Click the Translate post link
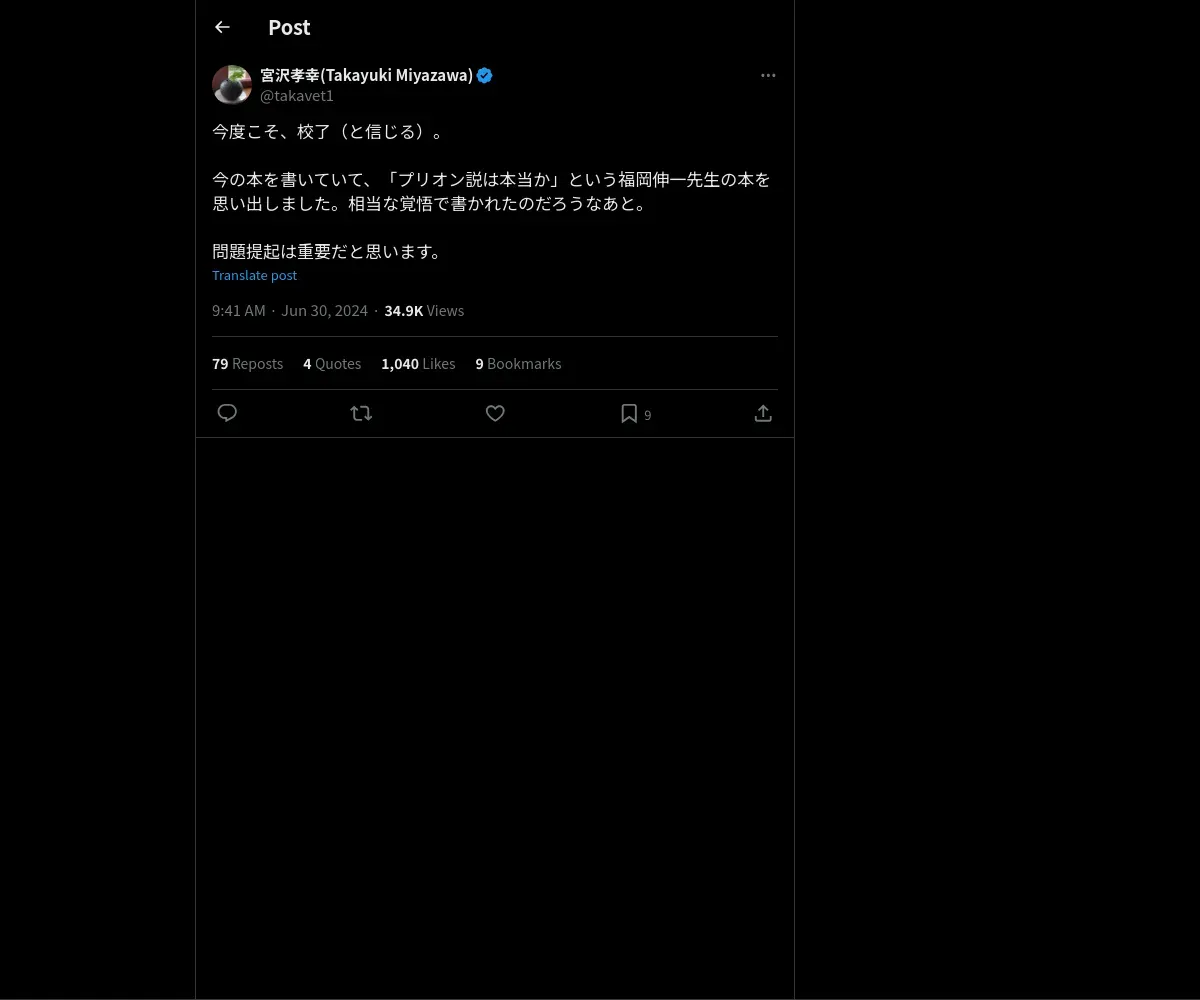 [254, 275]
